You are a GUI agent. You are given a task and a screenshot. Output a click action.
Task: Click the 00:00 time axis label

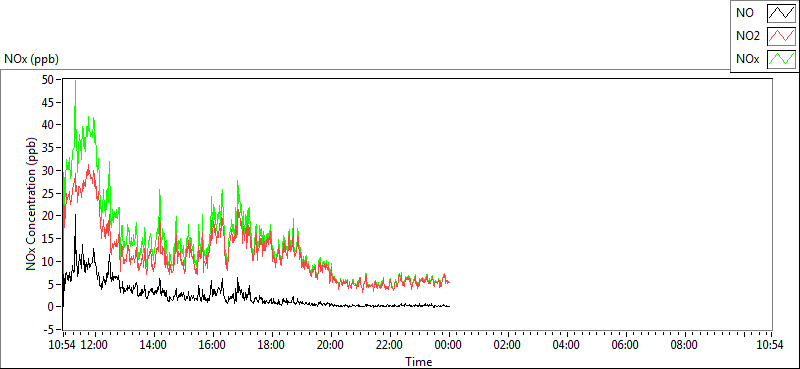[x=449, y=345]
